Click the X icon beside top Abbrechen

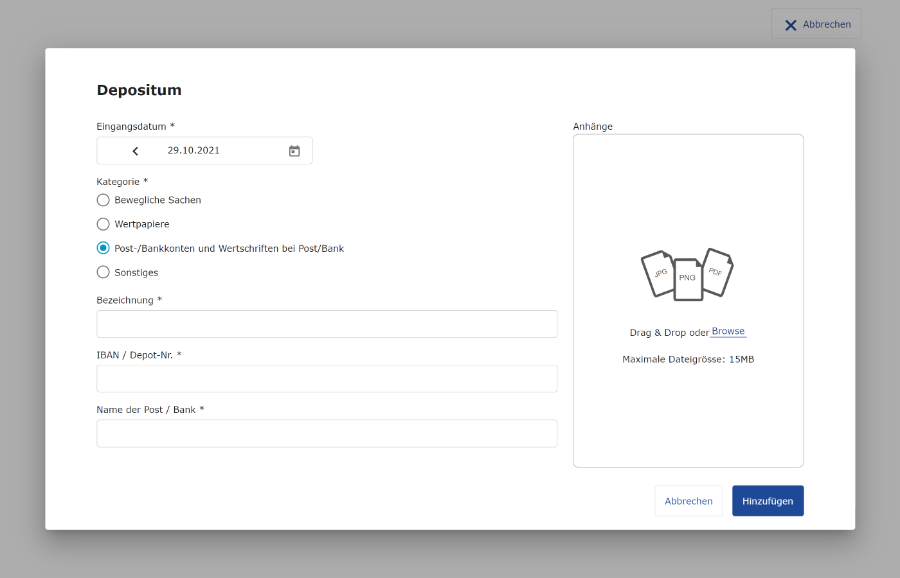tap(790, 25)
